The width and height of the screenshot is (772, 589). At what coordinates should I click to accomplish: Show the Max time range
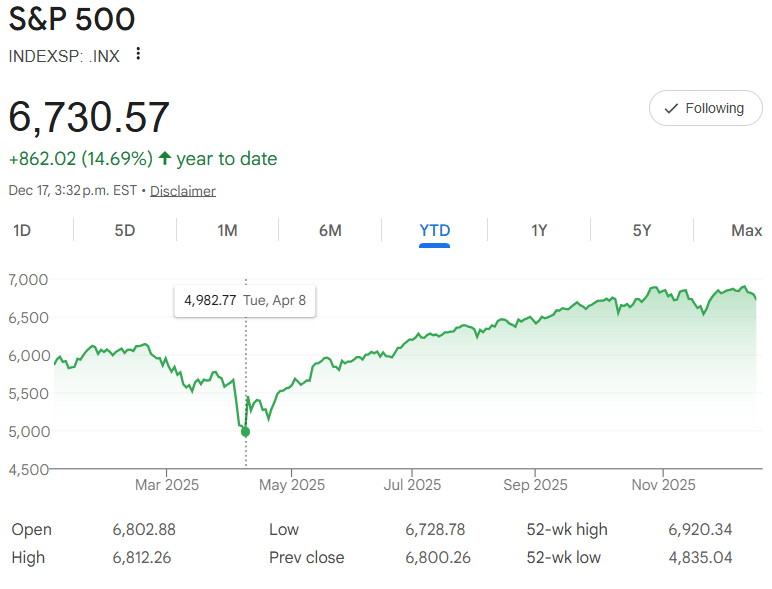point(746,230)
